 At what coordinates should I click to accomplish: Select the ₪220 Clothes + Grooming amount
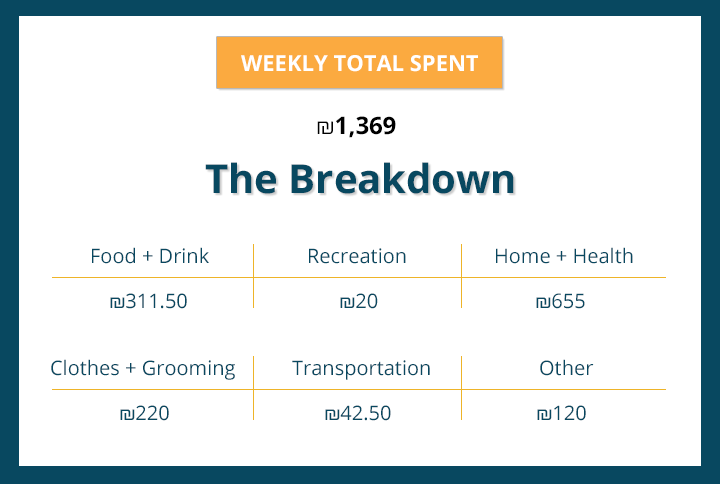144,413
